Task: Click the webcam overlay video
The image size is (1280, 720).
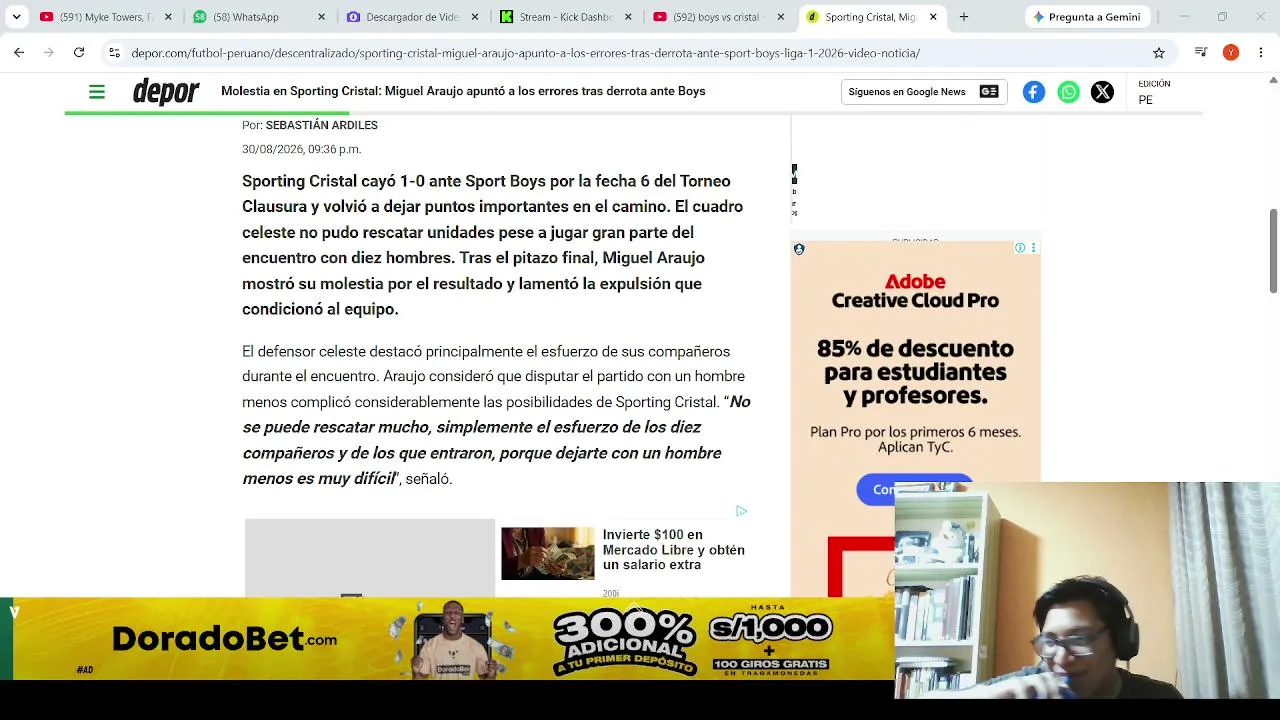Action: coord(1087,590)
